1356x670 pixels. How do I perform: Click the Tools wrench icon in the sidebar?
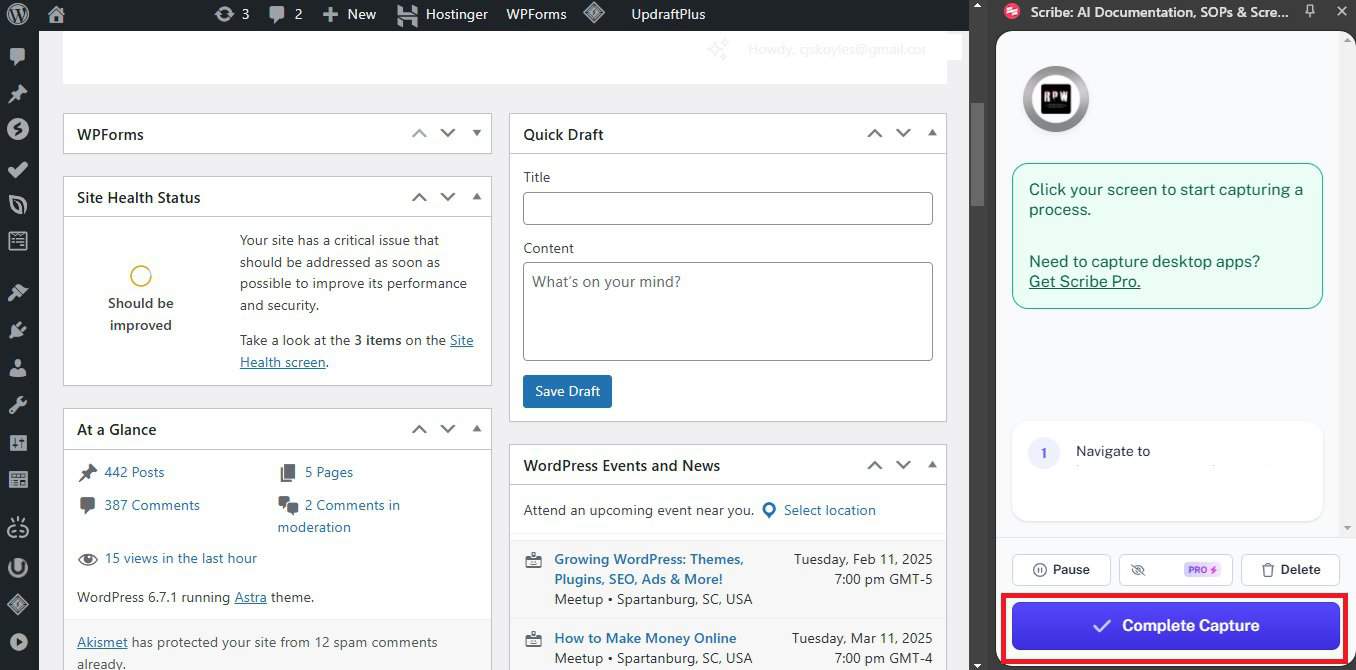click(18, 404)
